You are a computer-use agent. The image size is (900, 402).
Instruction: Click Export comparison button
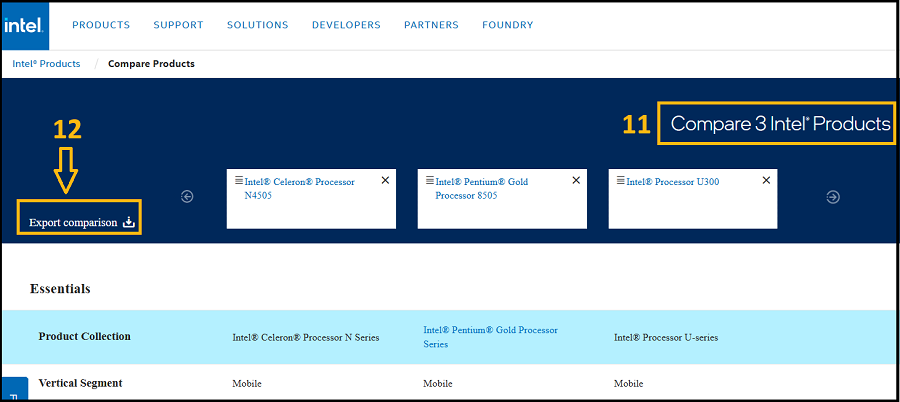click(x=82, y=223)
